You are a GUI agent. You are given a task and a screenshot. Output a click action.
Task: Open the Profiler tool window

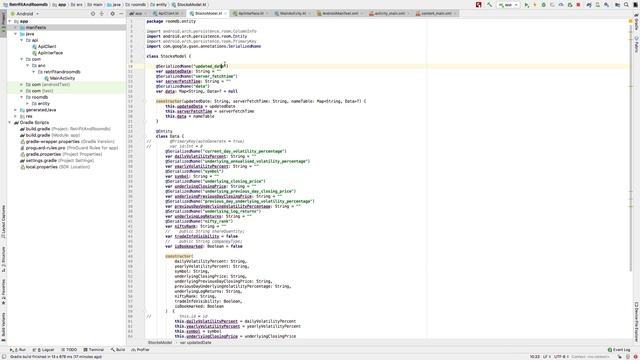140,350
